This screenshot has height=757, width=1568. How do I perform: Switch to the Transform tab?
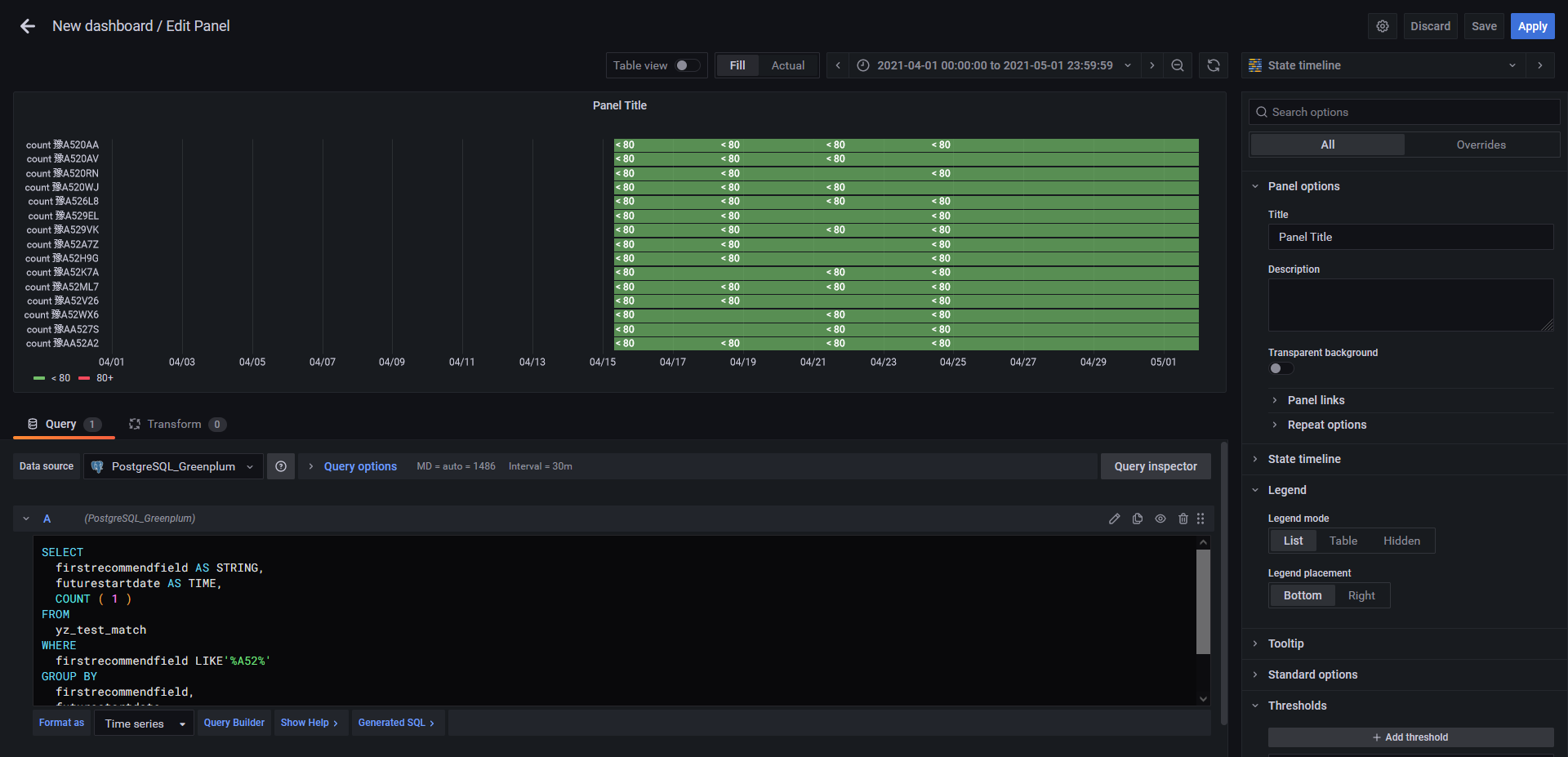tap(176, 424)
